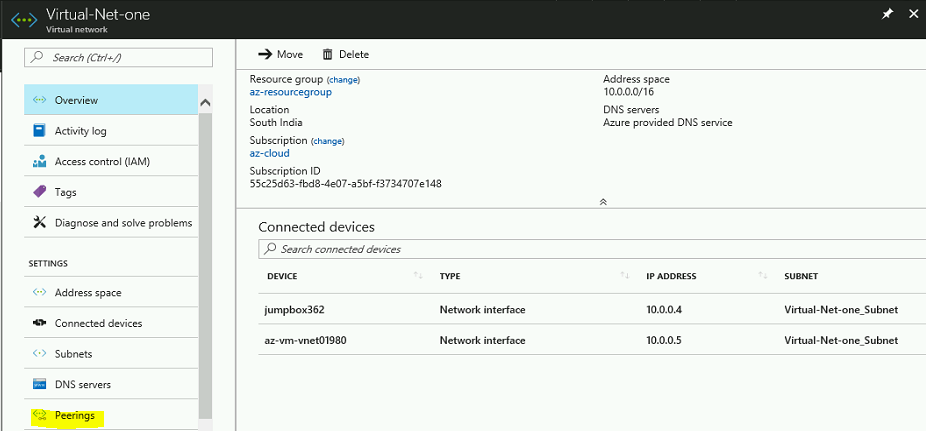Click the Search connected devices field
This screenshot has width=926, height=431.
pyautogui.click(x=592, y=249)
